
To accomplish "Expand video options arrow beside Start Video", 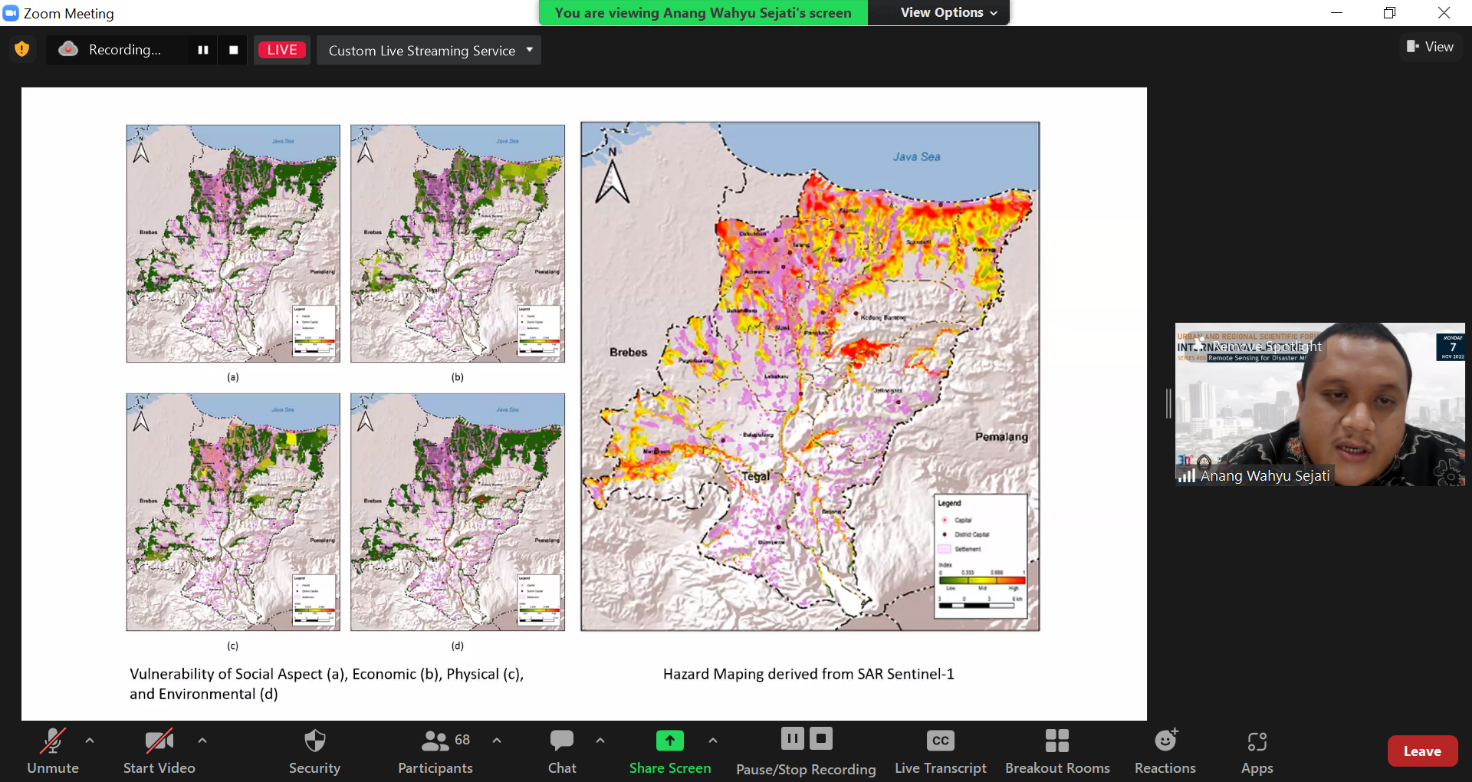I will click(202, 741).
